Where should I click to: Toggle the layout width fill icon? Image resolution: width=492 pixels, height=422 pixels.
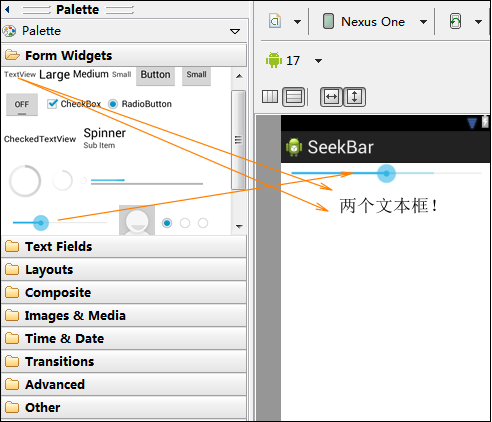tap(331, 97)
